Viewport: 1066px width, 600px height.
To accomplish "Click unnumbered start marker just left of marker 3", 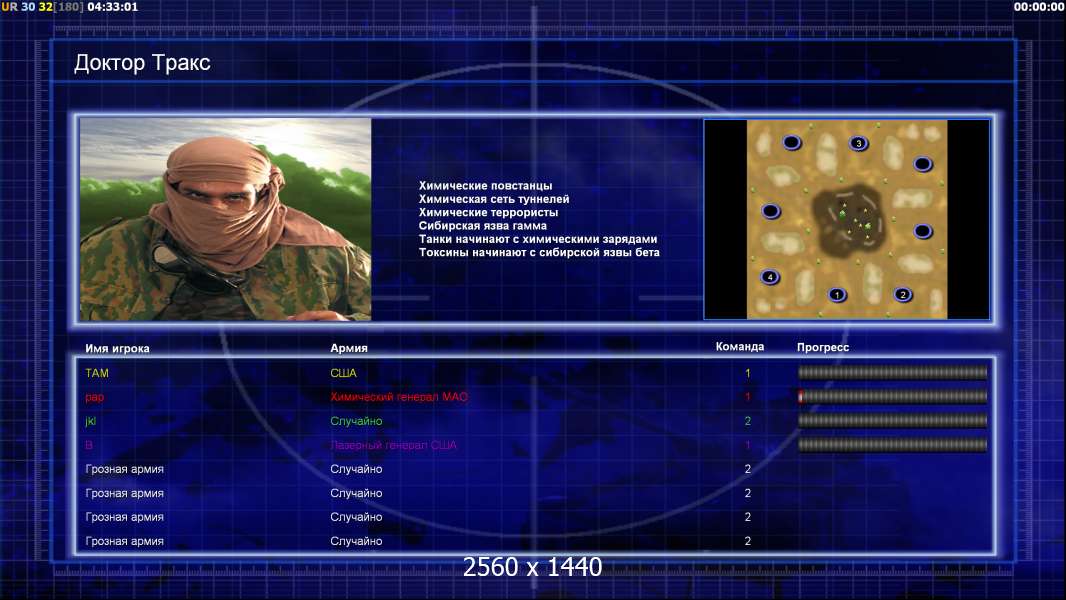I will tap(792, 142).
